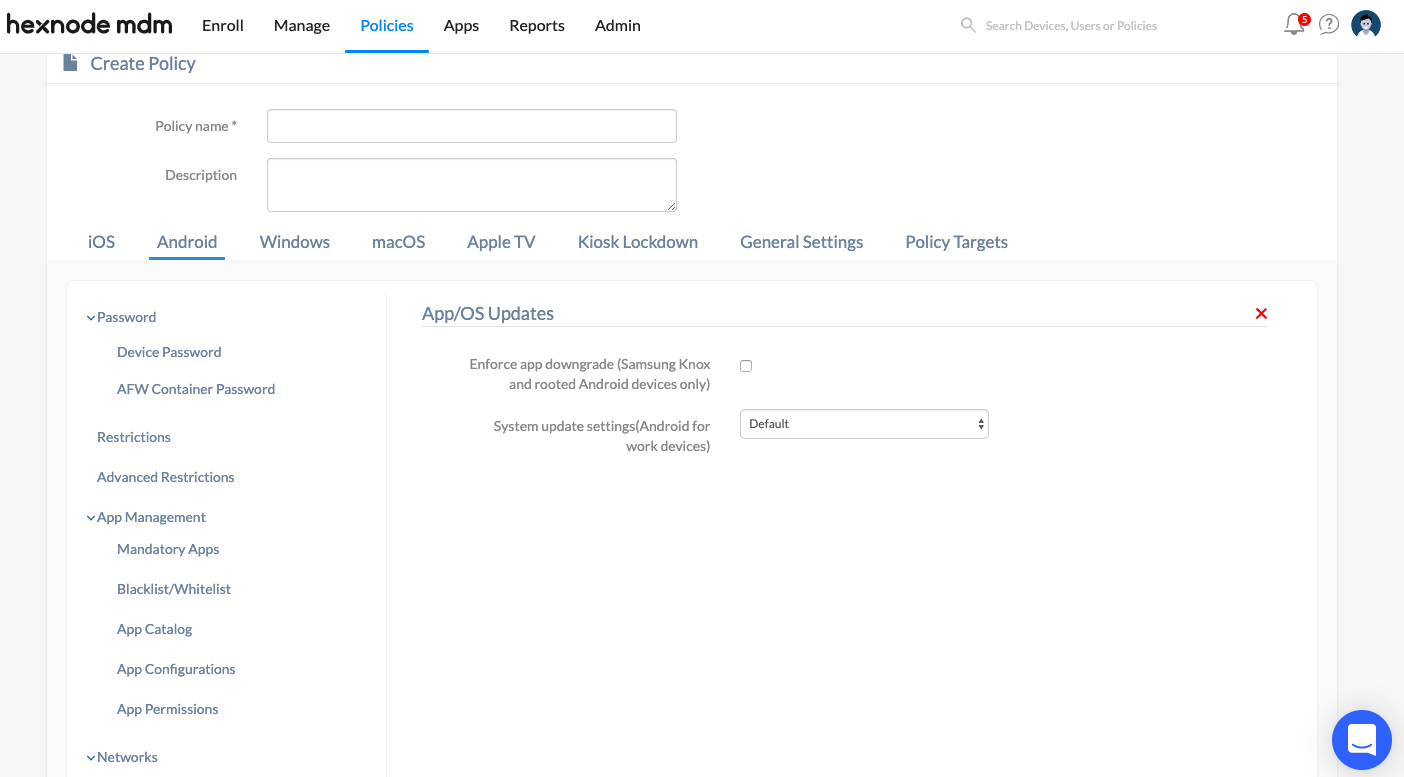Open Restrictions in sidebar
This screenshot has height=777, width=1404.
(x=134, y=437)
